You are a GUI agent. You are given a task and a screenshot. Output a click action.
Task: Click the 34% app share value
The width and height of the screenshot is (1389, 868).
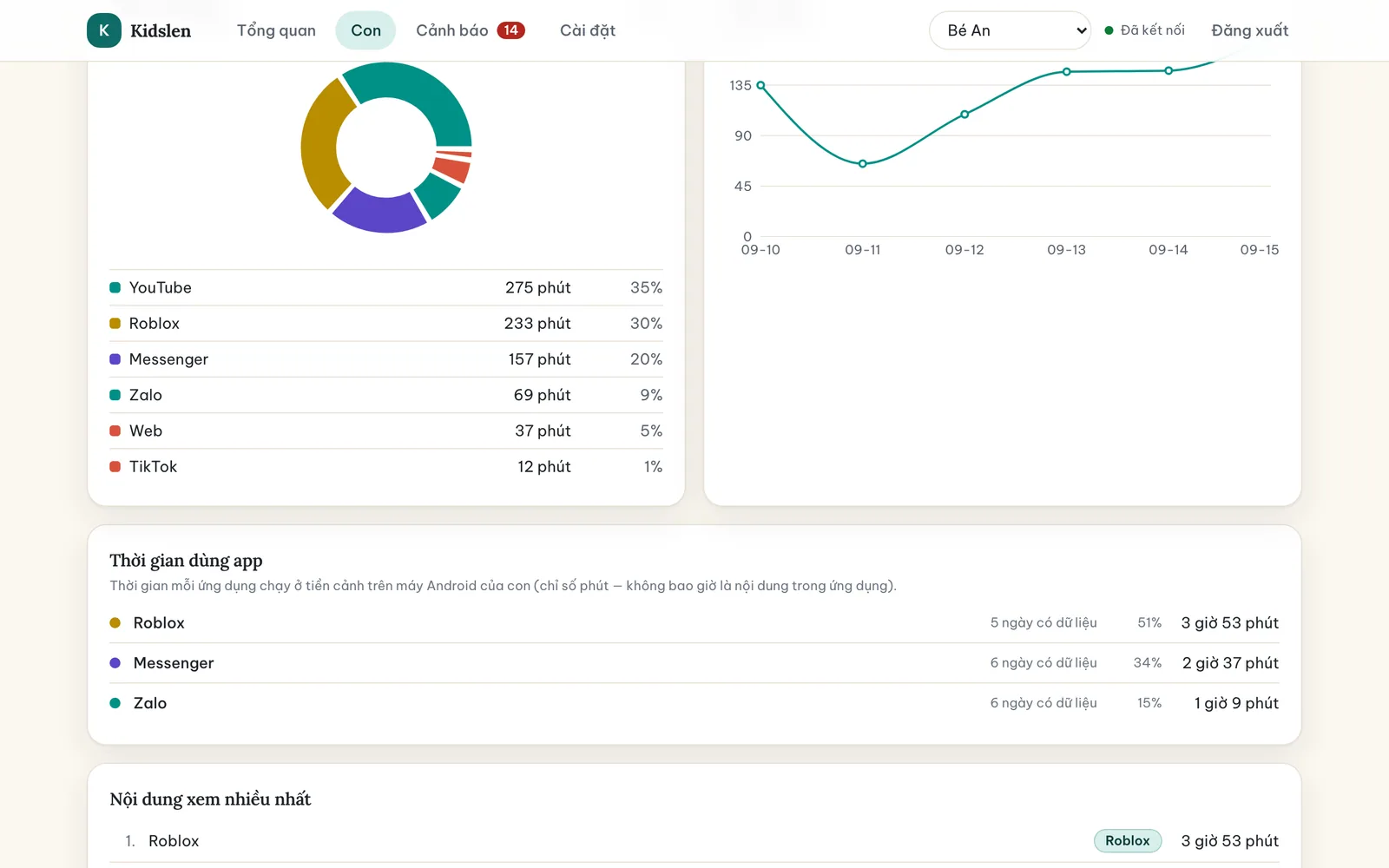(1147, 663)
